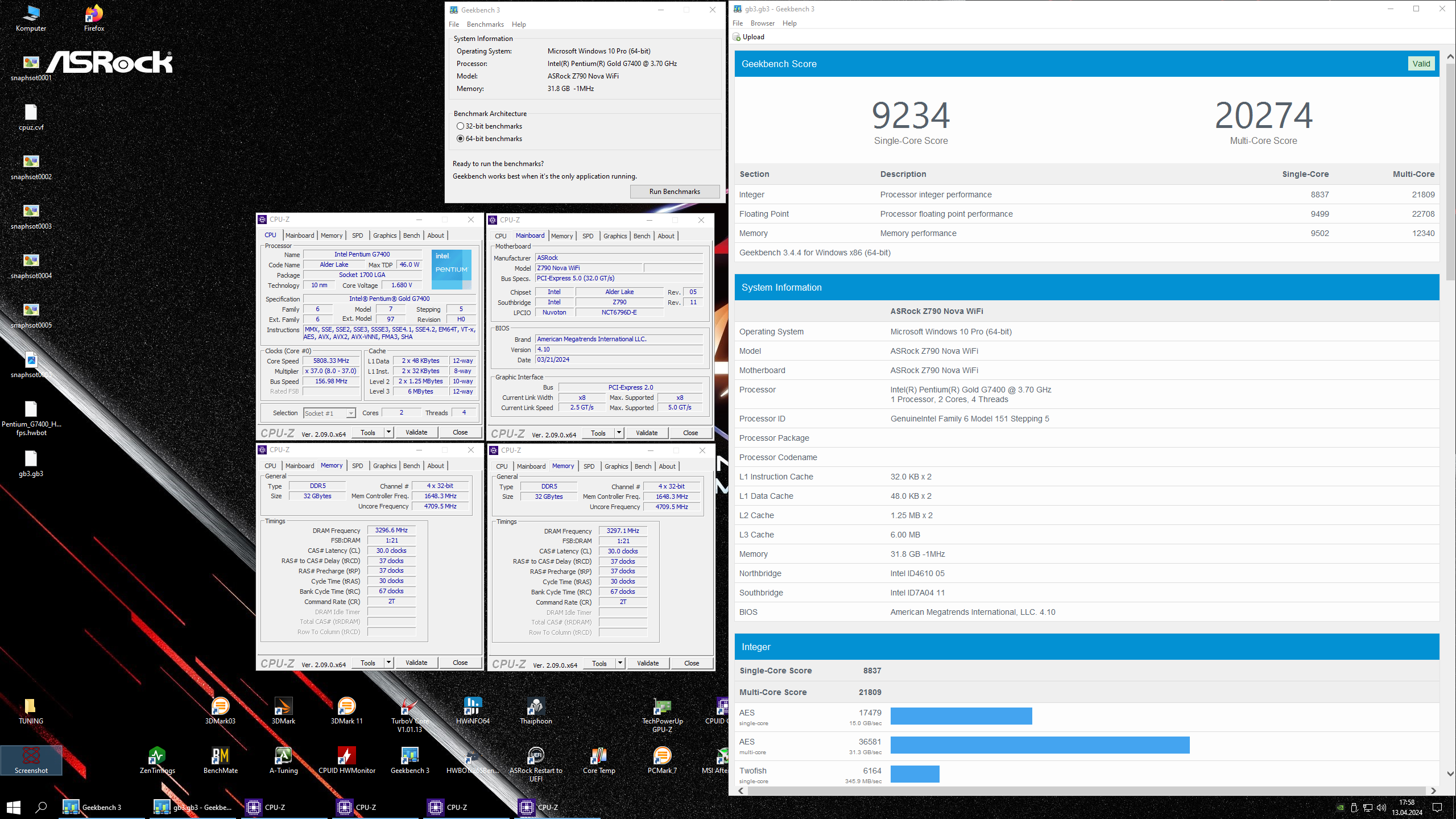
Task: Open Socket #1 selection dropdown in CPU-Z
Action: click(x=329, y=413)
